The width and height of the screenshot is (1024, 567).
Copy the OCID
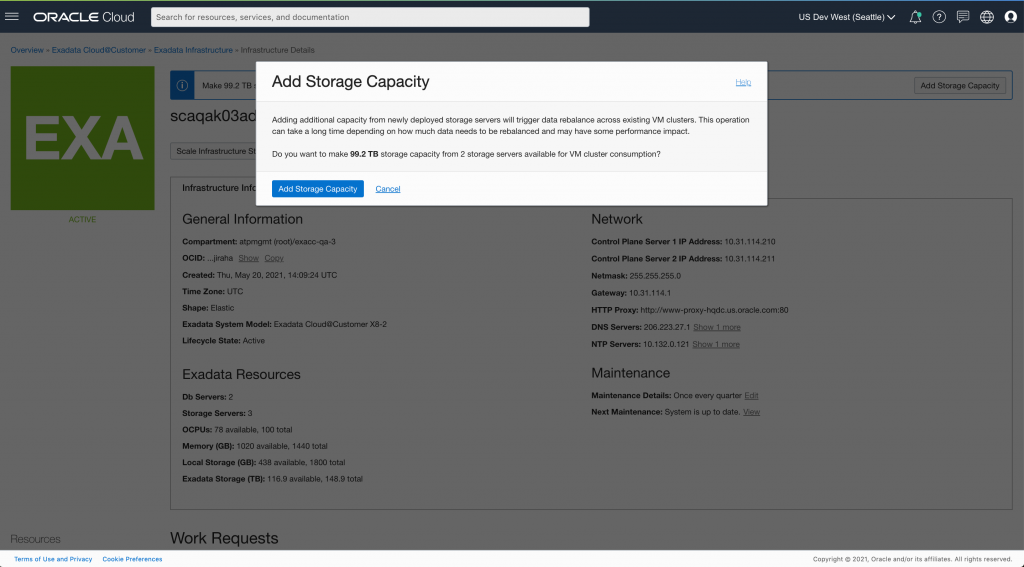(x=274, y=258)
